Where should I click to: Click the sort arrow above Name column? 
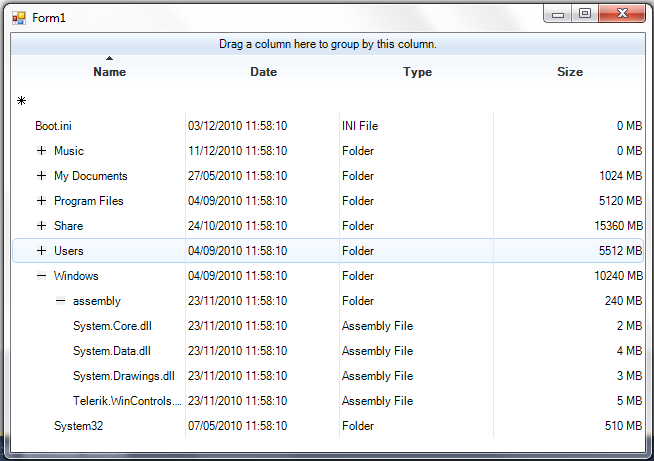coord(109,59)
